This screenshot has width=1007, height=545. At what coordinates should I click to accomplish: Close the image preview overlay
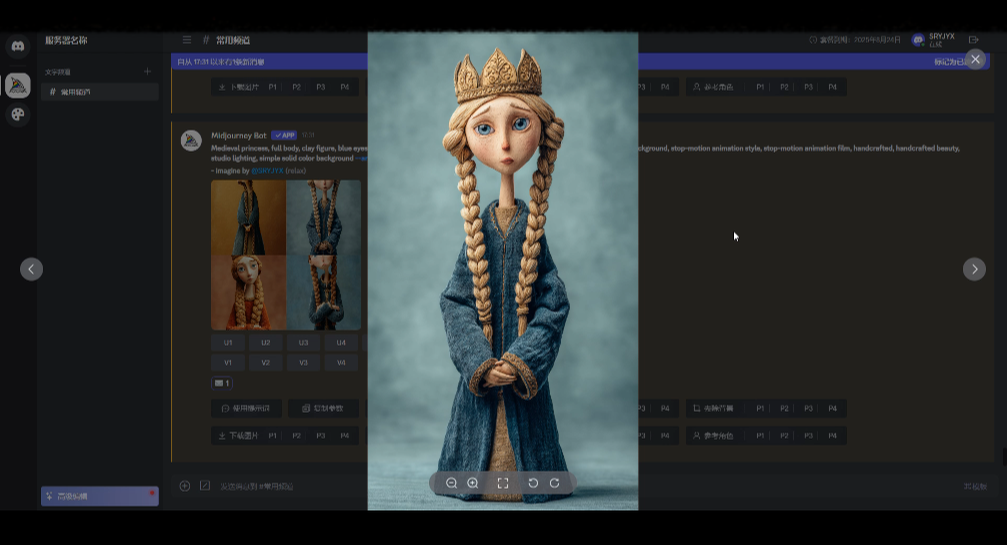(x=976, y=60)
